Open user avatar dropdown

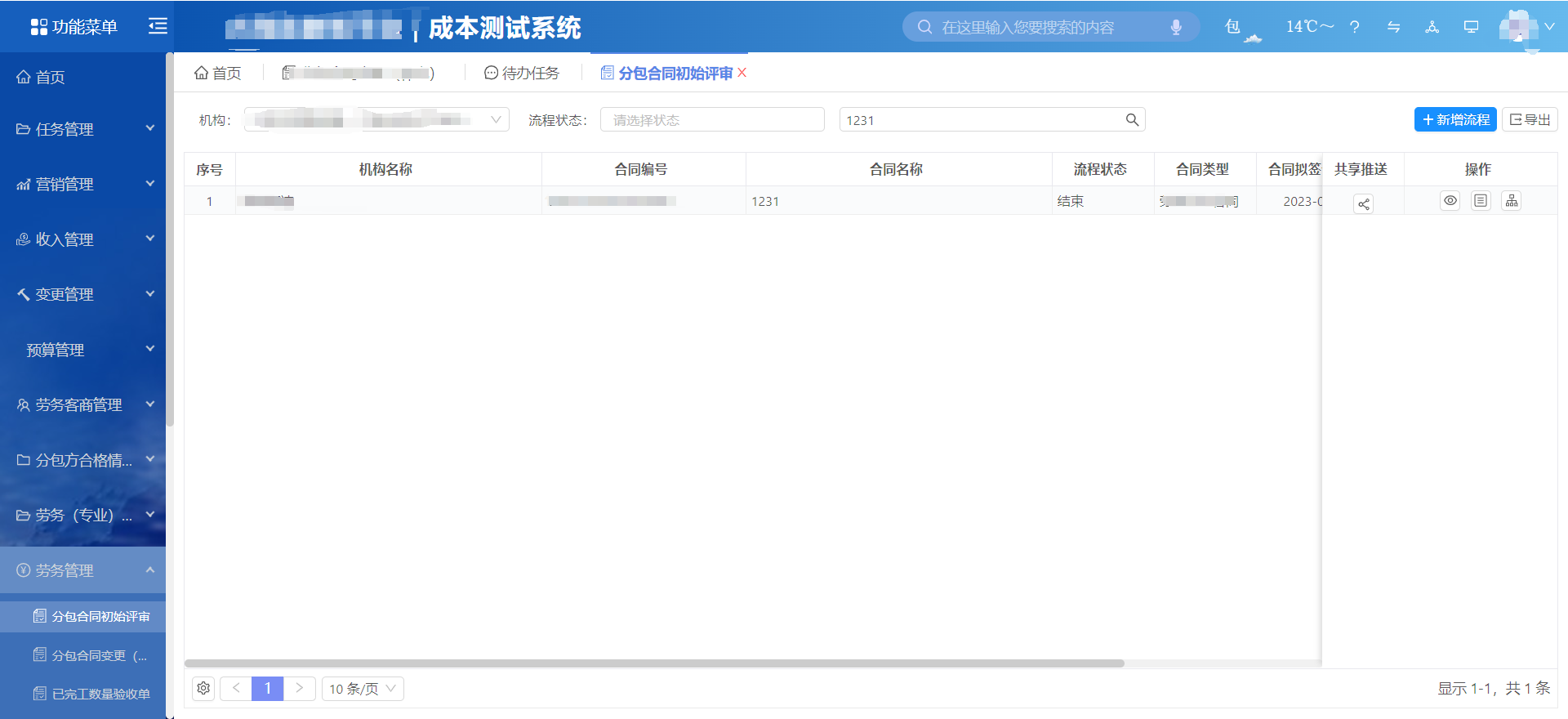tap(1527, 27)
